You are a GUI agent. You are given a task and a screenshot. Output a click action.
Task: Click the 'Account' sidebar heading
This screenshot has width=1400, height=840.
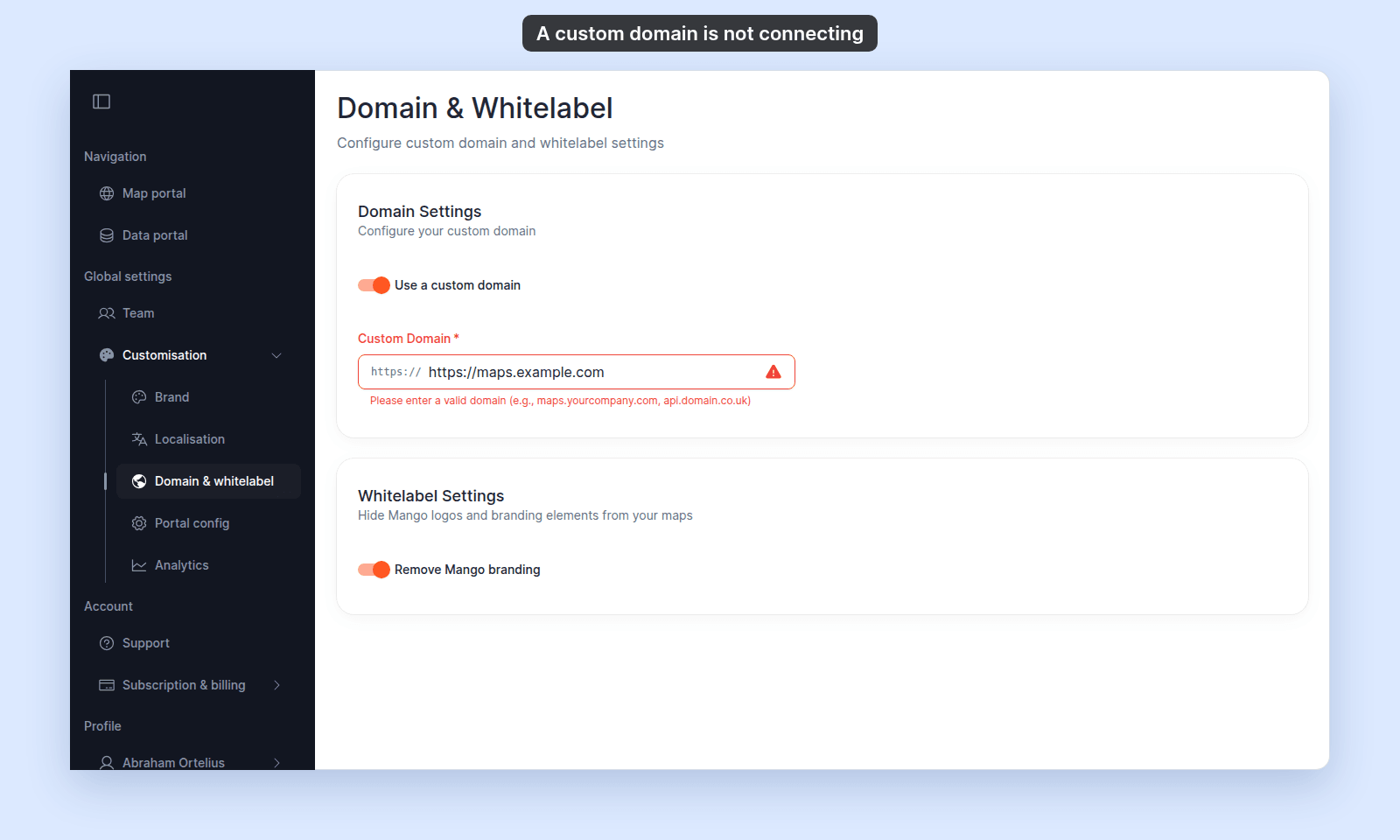108,606
